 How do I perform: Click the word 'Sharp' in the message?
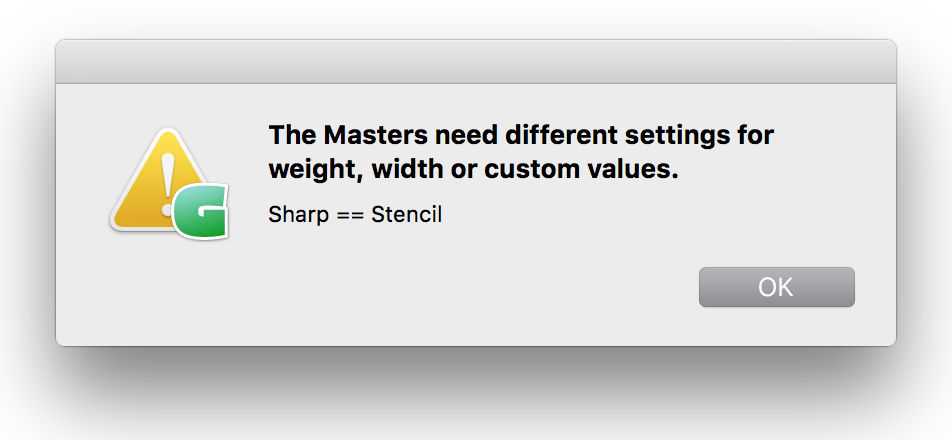(293, 214)
